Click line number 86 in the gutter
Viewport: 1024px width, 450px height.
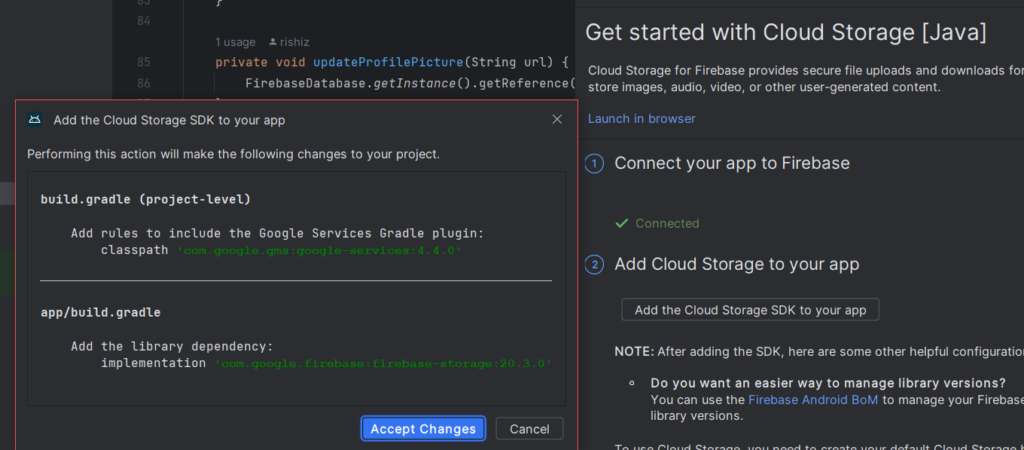point(142,83)
